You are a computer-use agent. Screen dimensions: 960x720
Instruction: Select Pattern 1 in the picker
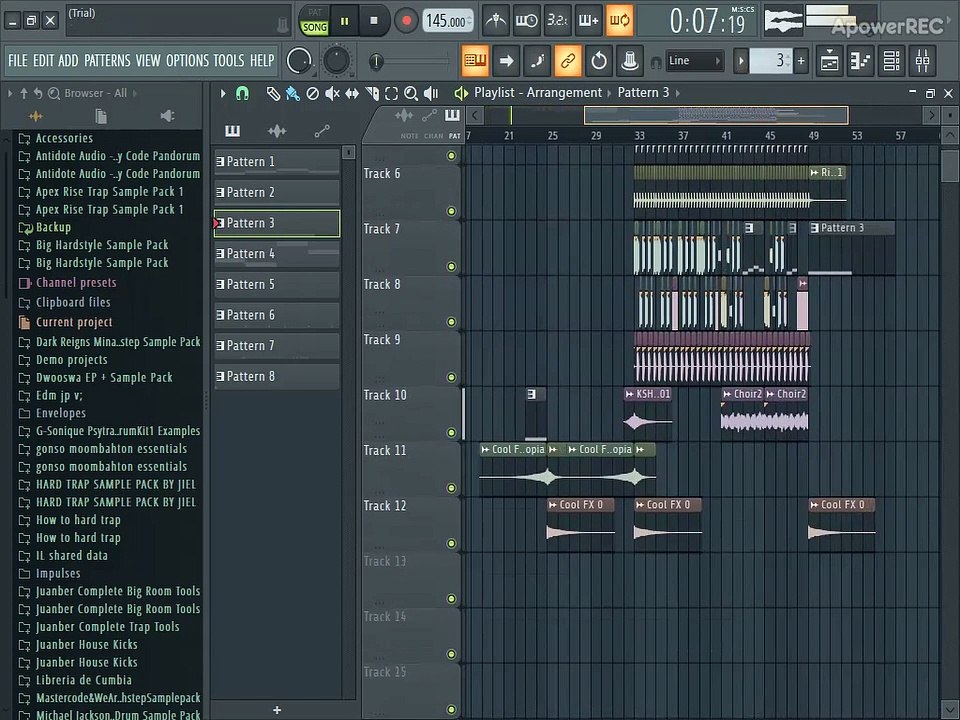coord(277,162)
